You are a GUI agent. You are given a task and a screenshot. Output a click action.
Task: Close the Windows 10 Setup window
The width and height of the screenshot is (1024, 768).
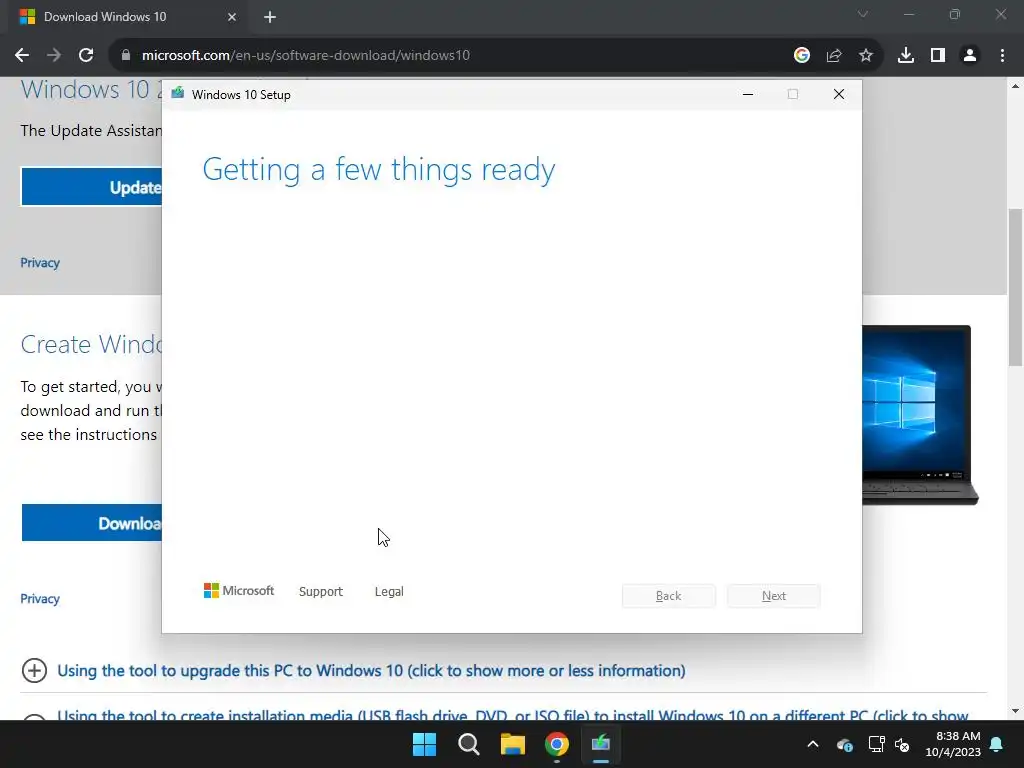tap(839, 95)
